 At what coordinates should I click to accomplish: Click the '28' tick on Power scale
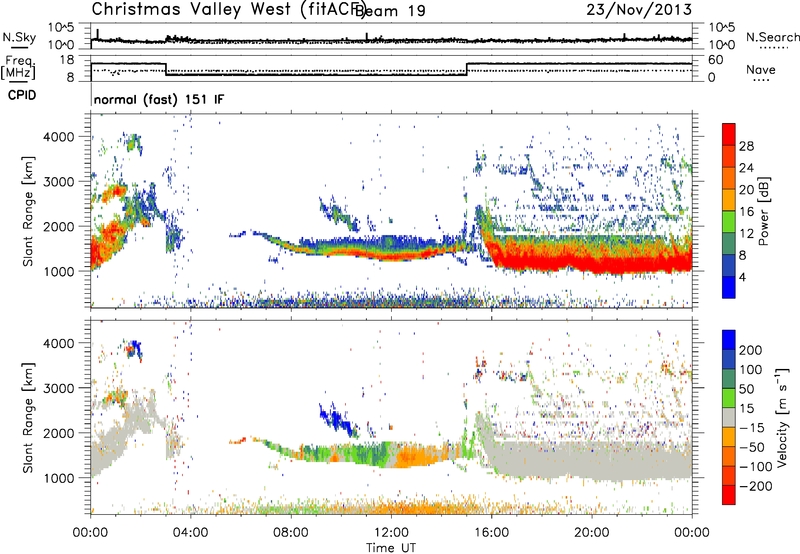coord(746,146)
